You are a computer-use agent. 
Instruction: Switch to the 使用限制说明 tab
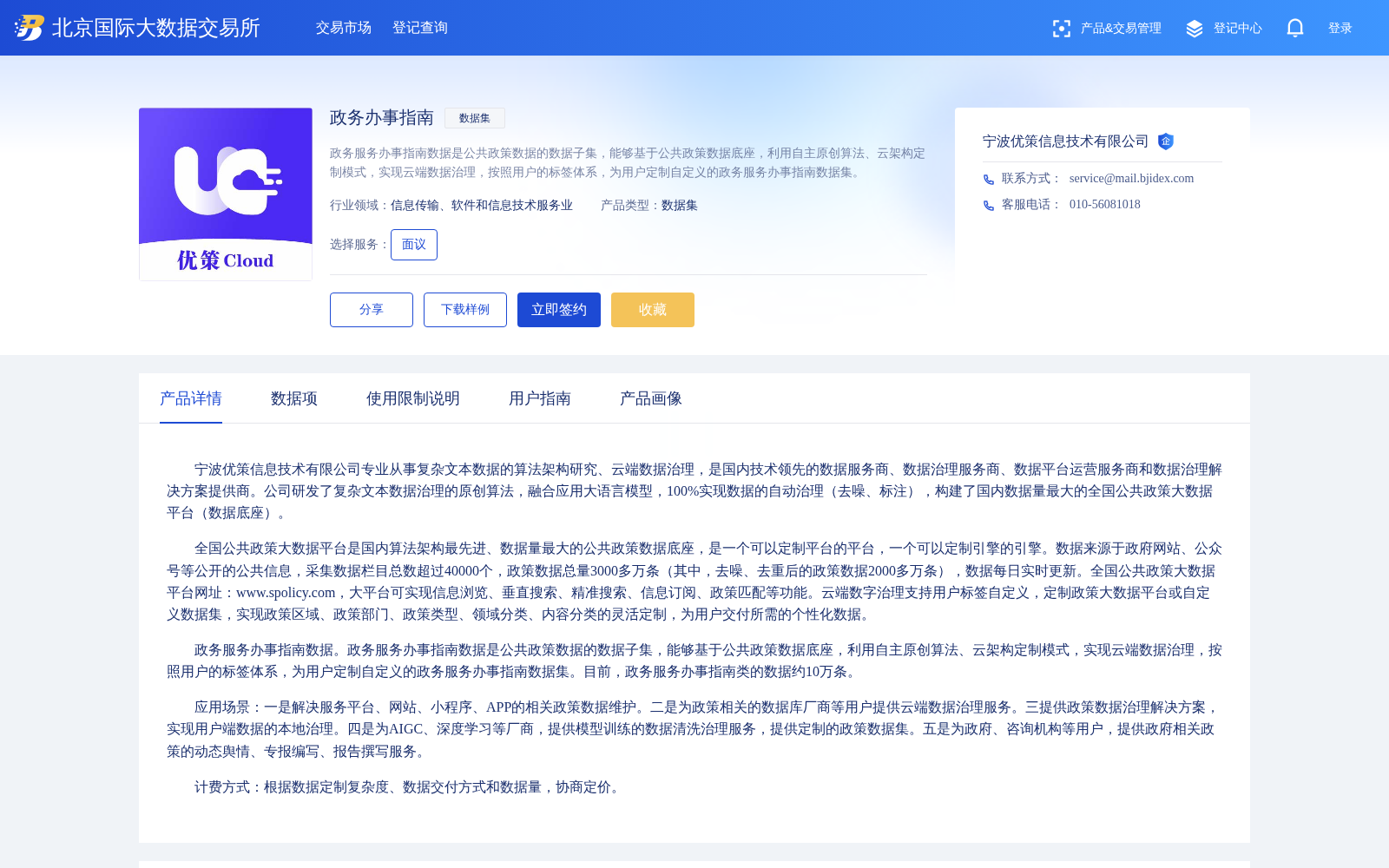413,398
